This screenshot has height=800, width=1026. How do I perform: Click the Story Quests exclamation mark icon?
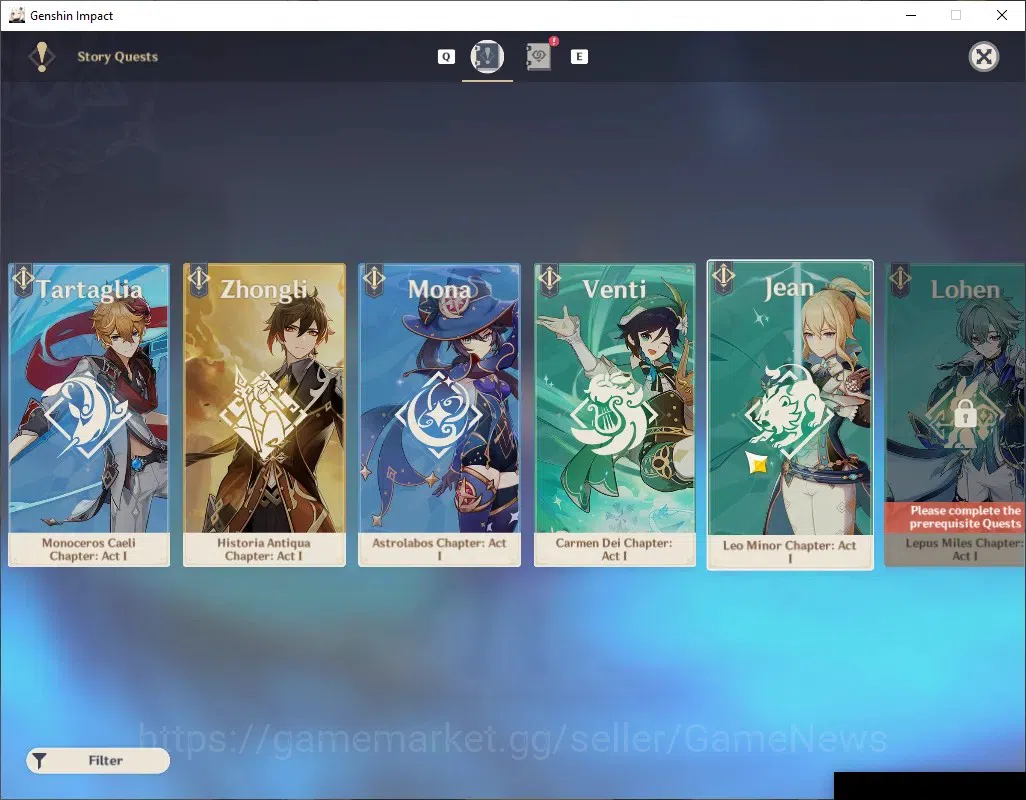[42, 57]
